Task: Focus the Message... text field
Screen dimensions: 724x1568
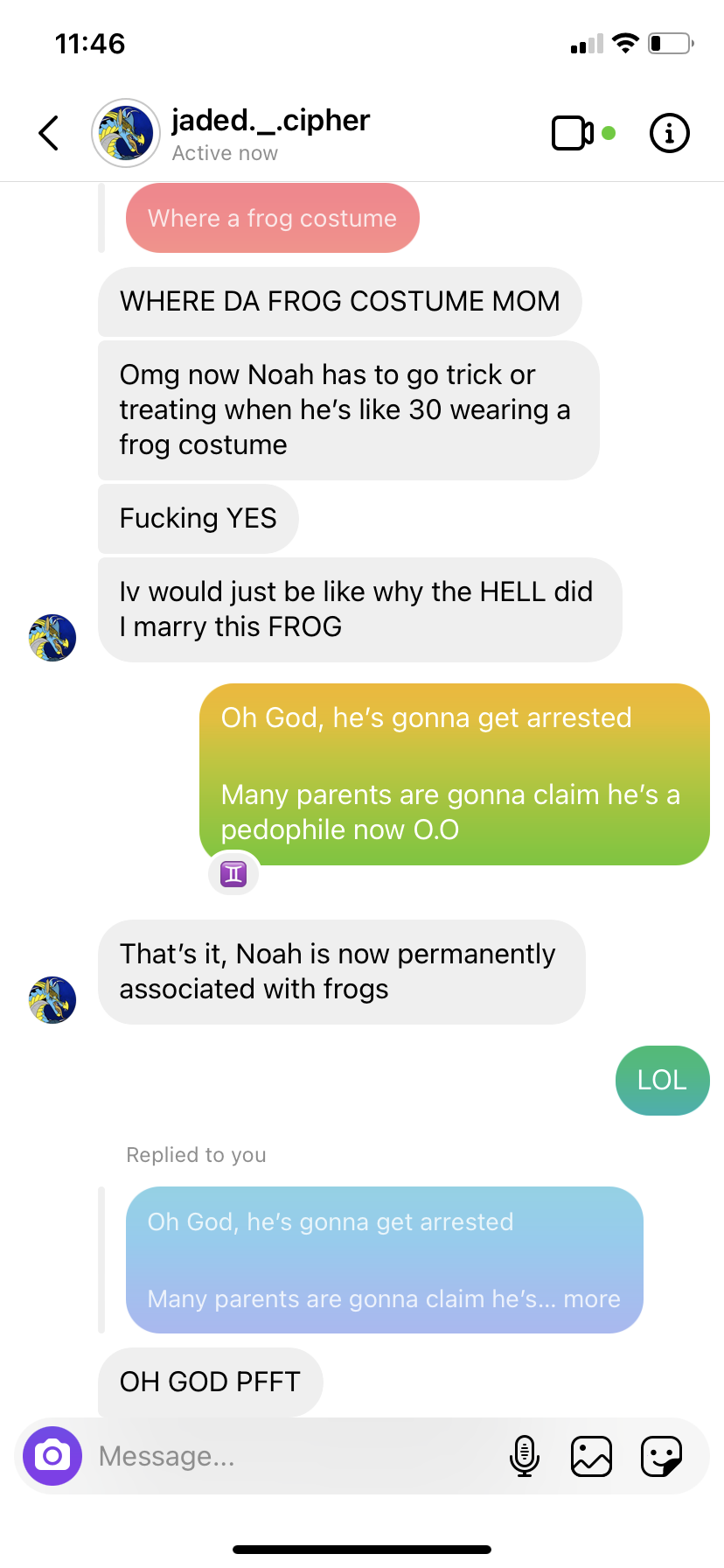Action: [x=297, y=1456]
